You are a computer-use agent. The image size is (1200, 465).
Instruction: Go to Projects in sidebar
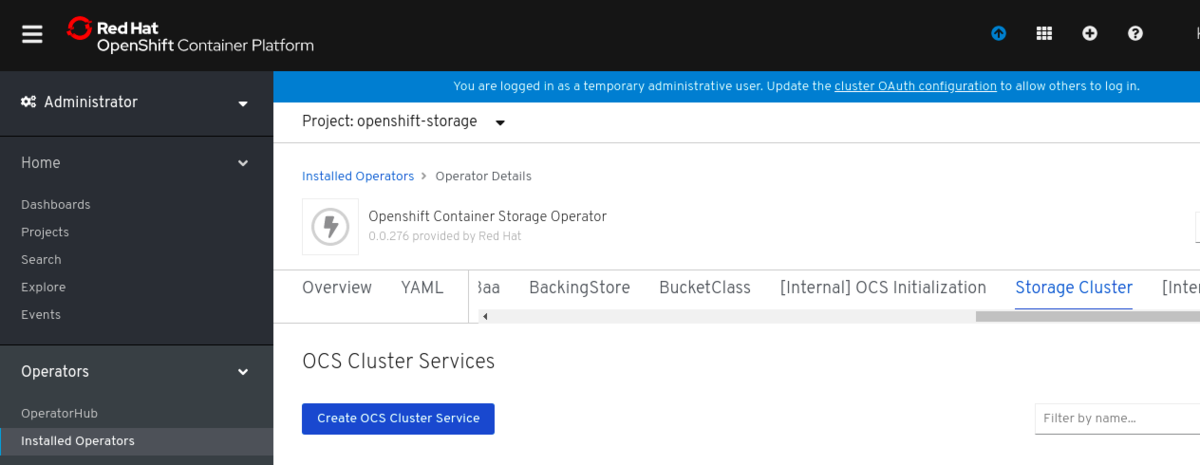[x=45, y=232]
